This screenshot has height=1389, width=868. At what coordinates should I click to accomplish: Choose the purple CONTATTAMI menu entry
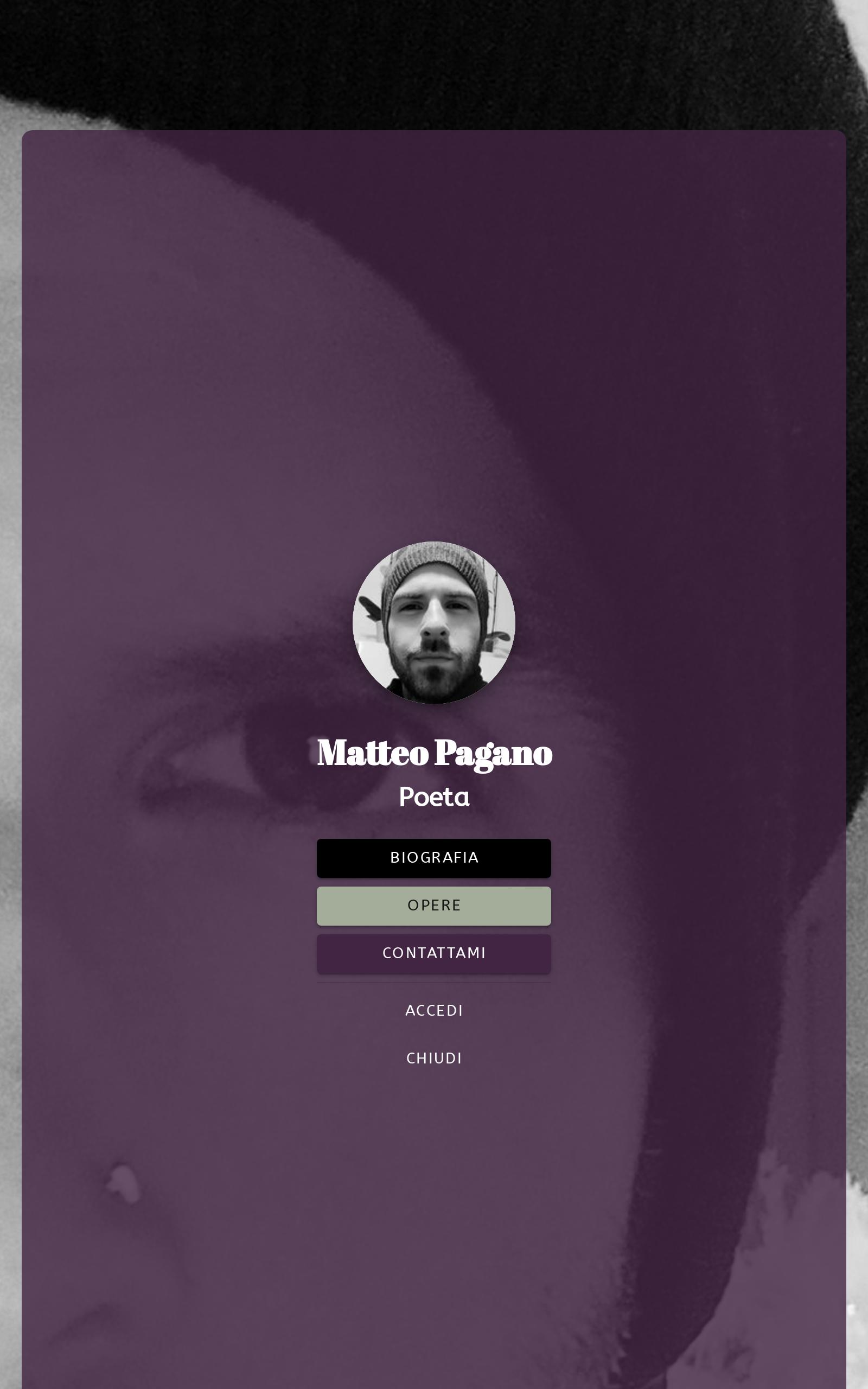433,953
